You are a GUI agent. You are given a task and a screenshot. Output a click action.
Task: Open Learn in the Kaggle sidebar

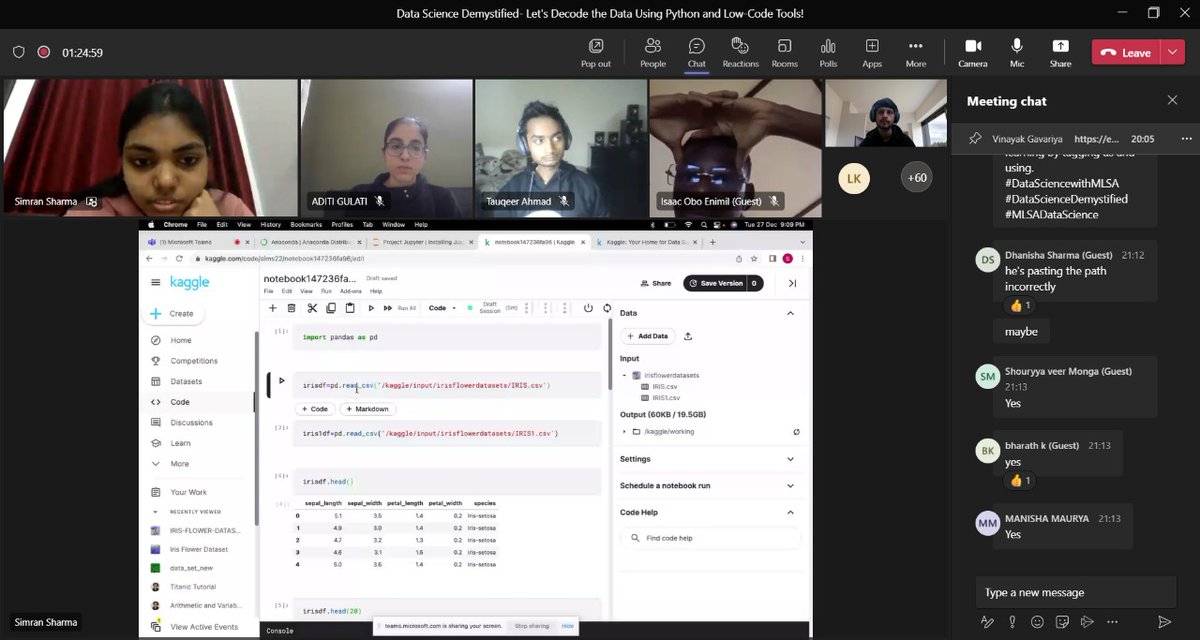tap(180, 443)
